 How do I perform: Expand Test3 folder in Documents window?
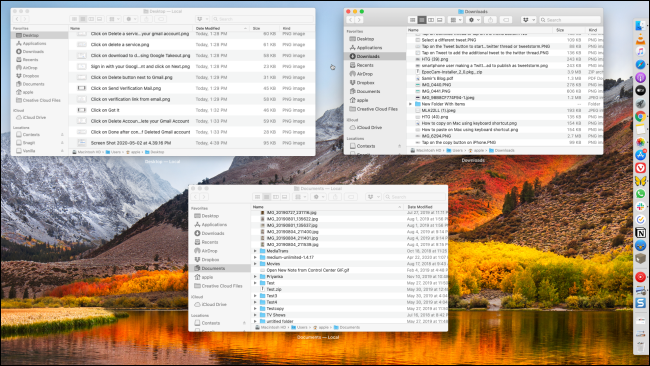coord(255,296)
